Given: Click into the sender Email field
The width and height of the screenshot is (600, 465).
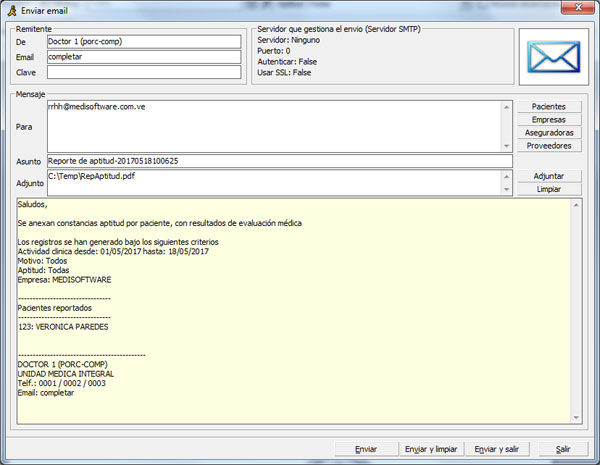Looking at the screenshot, I should 143,57.
